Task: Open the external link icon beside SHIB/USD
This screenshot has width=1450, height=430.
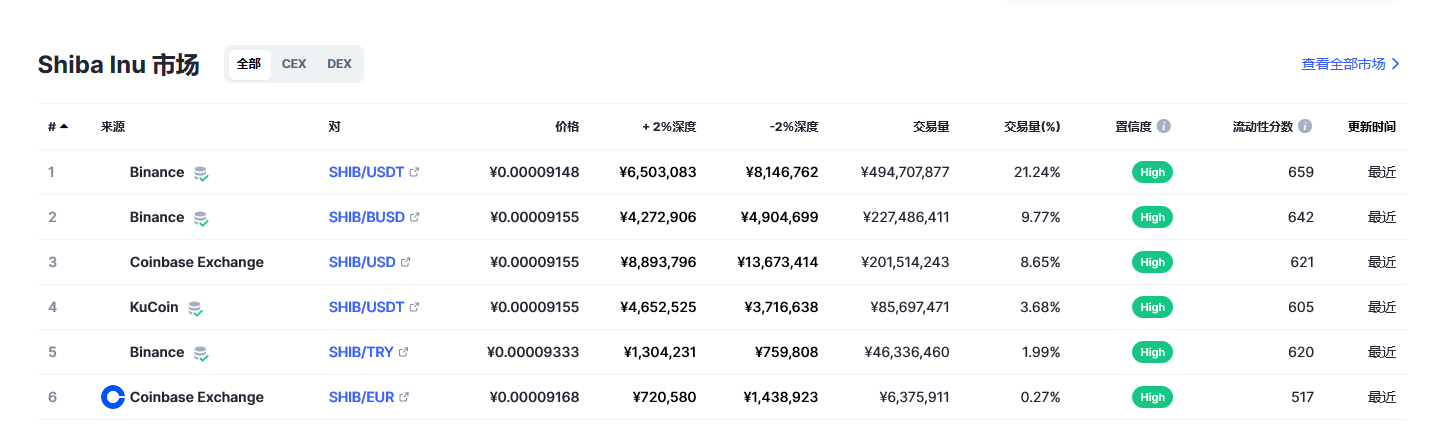Action: click(x=406, y=262)
